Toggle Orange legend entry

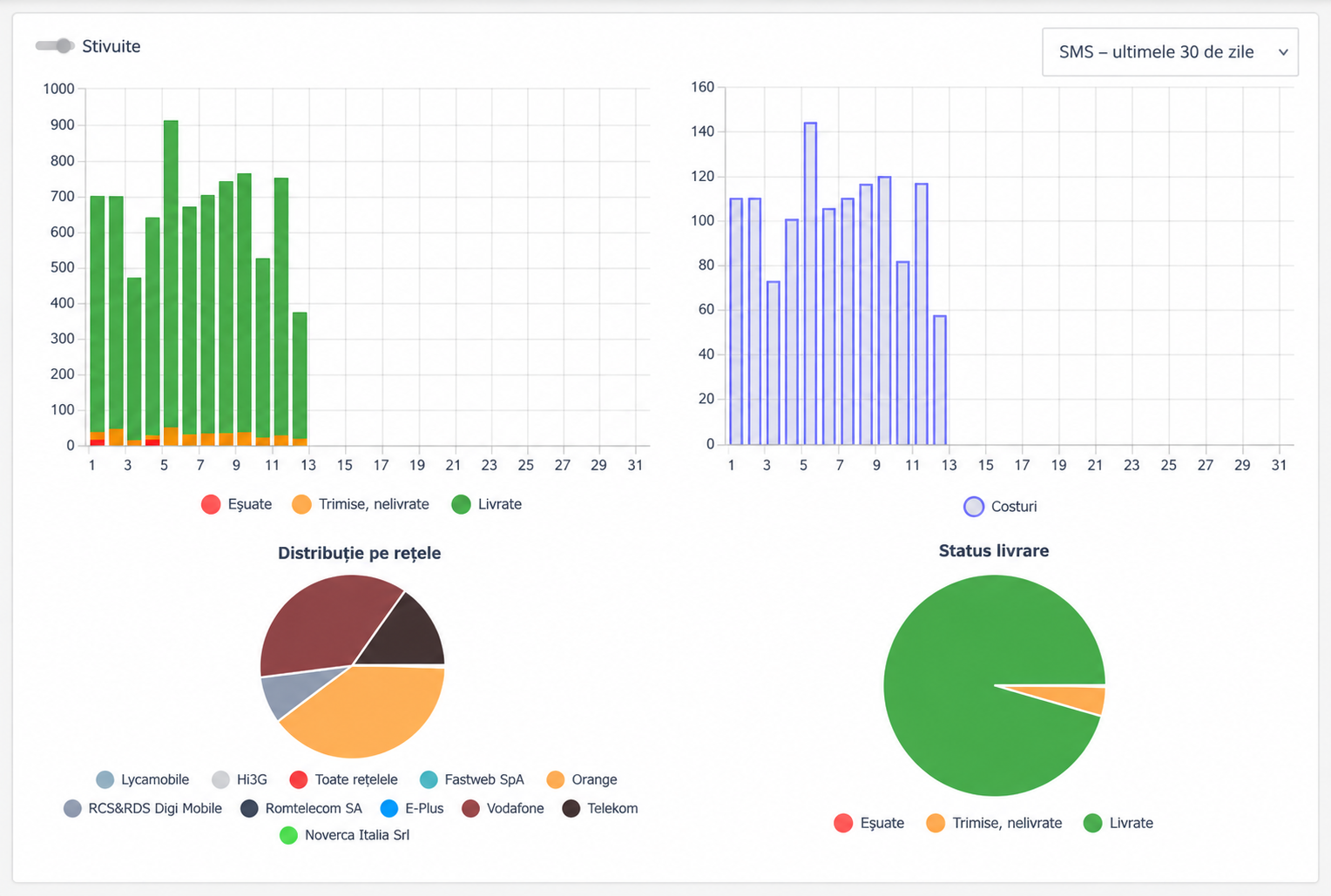tap(582, 779)
